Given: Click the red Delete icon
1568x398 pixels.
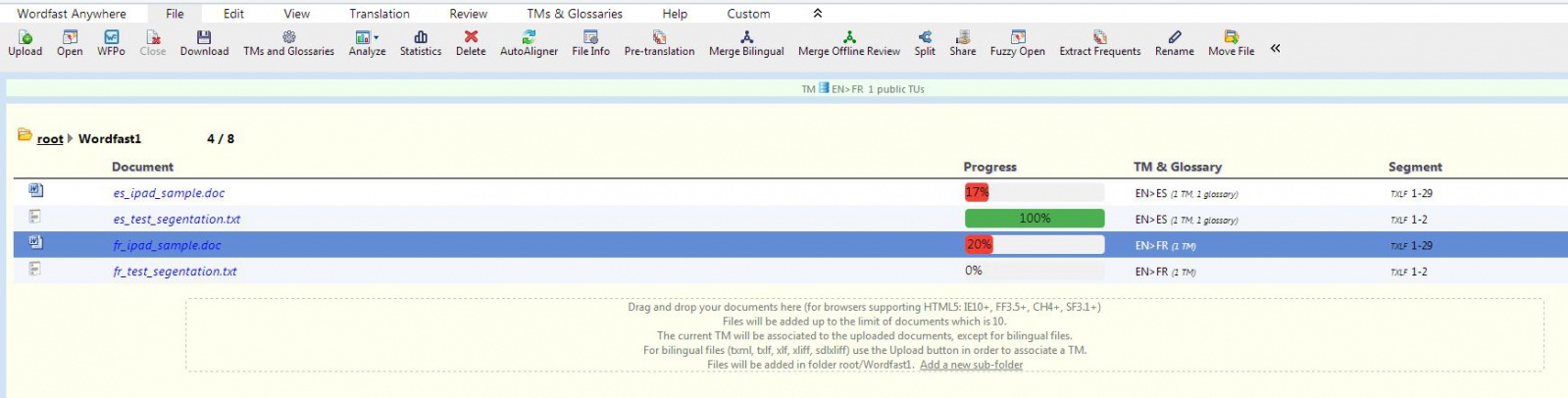Looking at the screenshot, I should [471, 37].
